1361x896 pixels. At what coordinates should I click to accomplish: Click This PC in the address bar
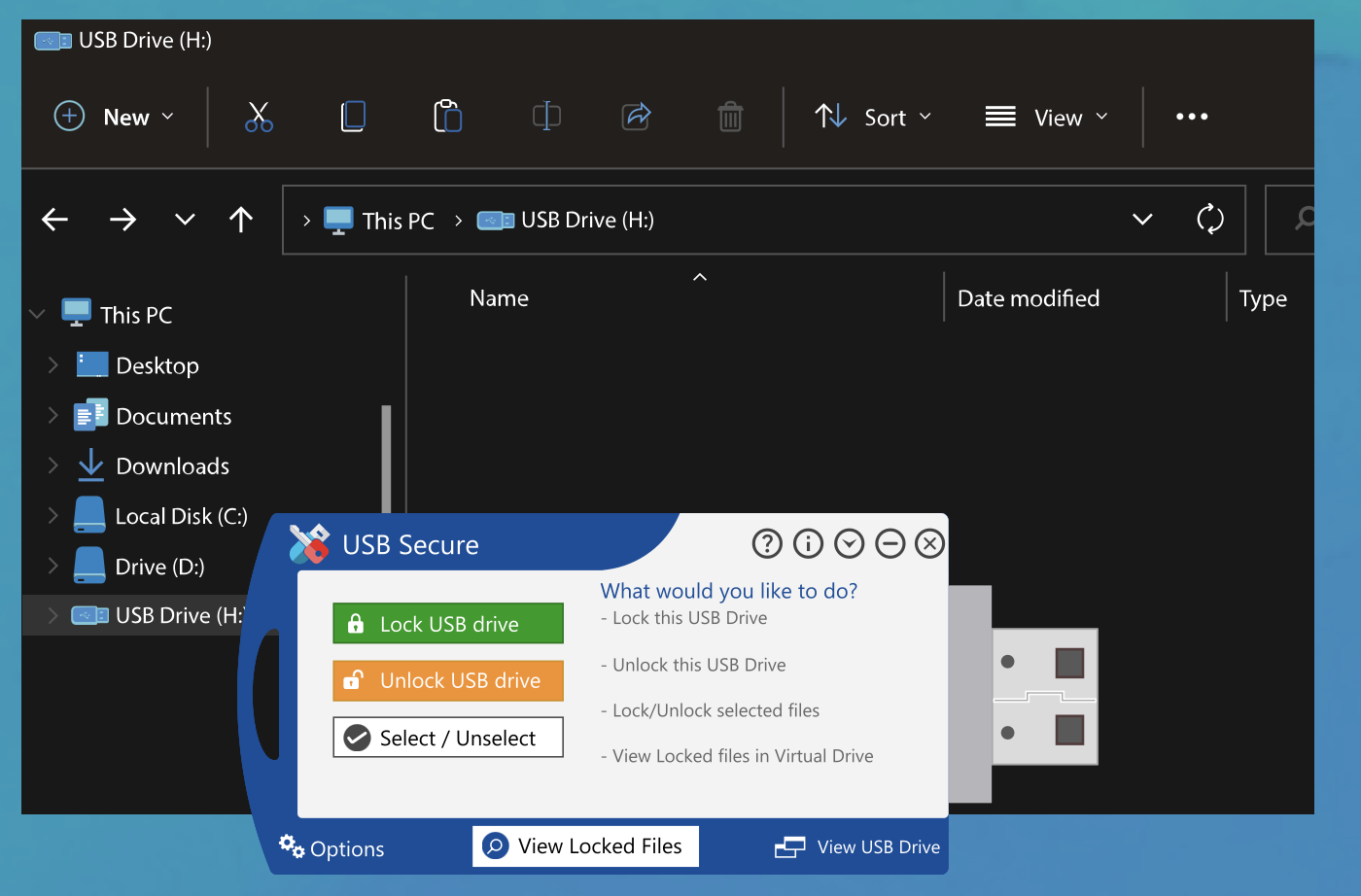pos(399,221)
